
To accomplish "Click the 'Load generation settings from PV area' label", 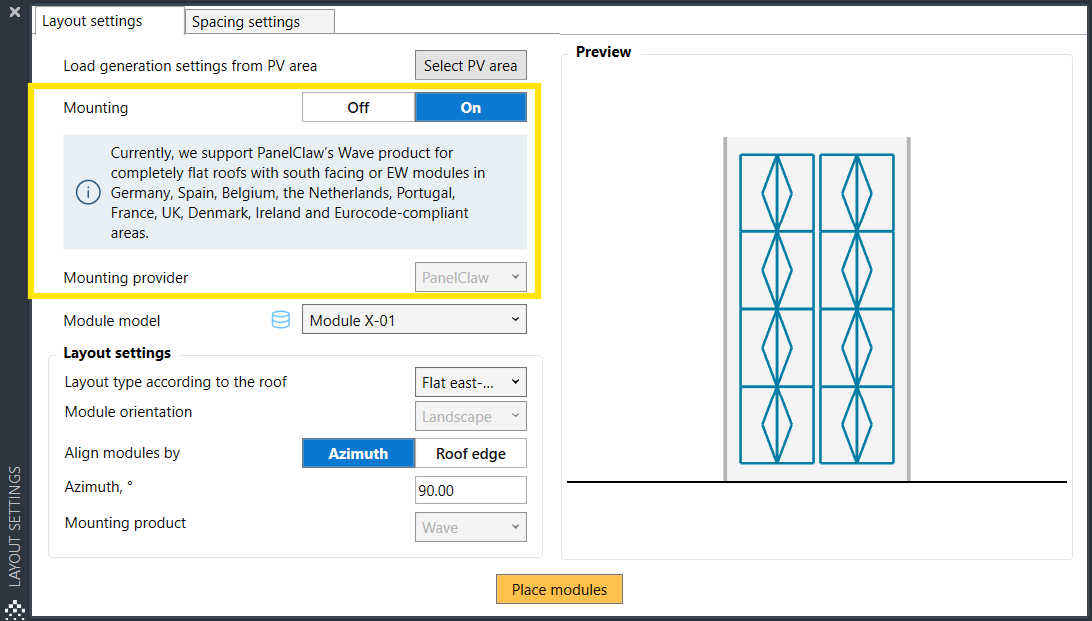I will (x=190, y=66).
